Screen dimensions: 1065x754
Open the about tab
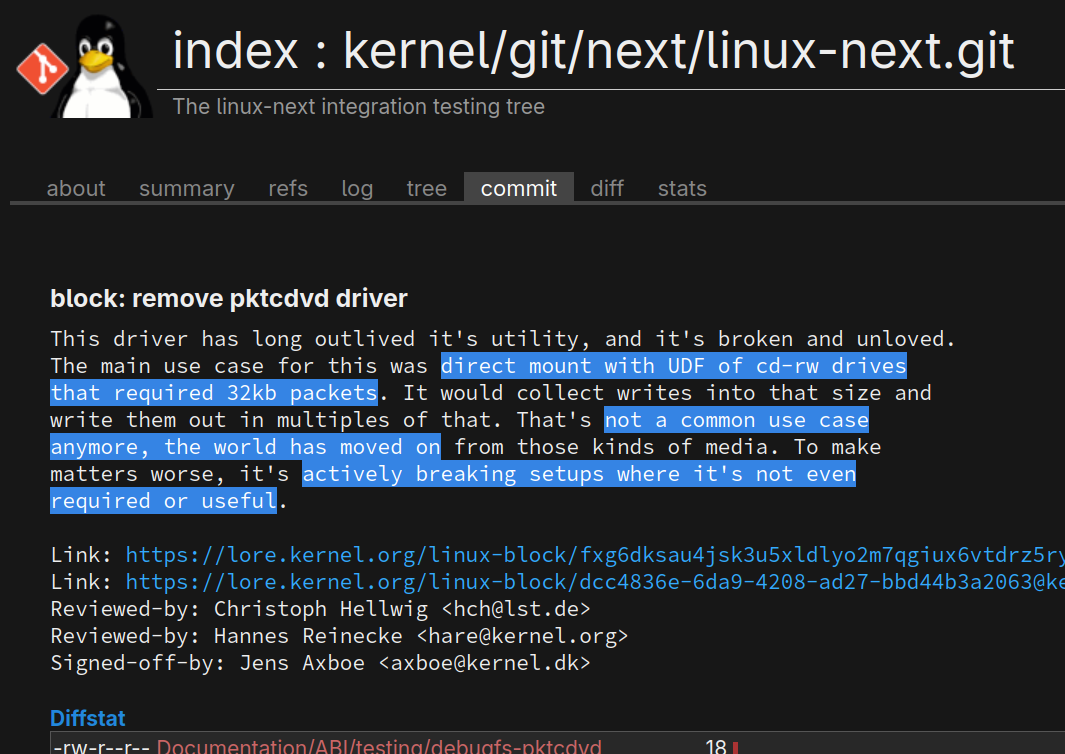(76, 188)
